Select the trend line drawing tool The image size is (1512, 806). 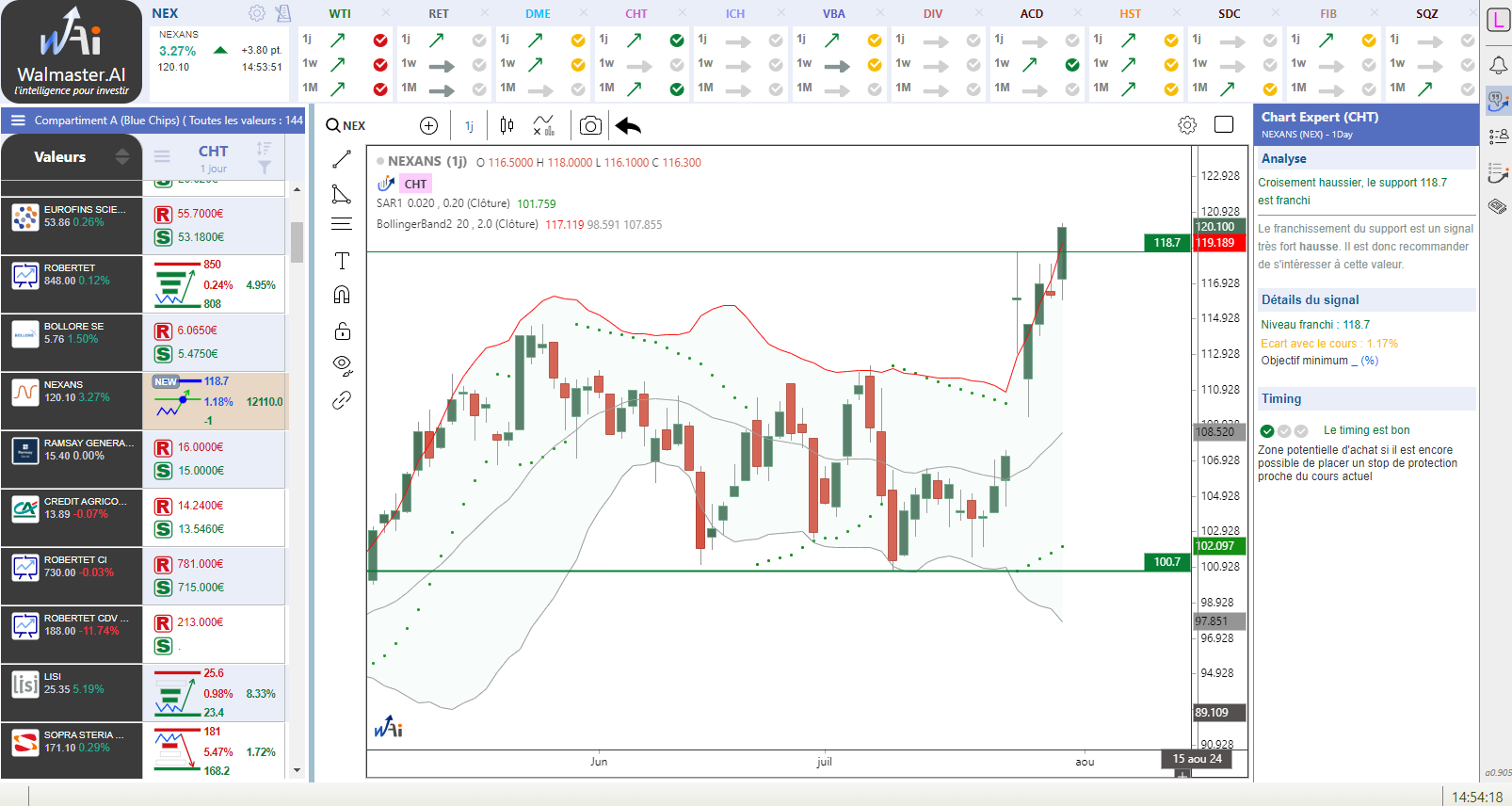pyautogui.click(x=342, y=159)
